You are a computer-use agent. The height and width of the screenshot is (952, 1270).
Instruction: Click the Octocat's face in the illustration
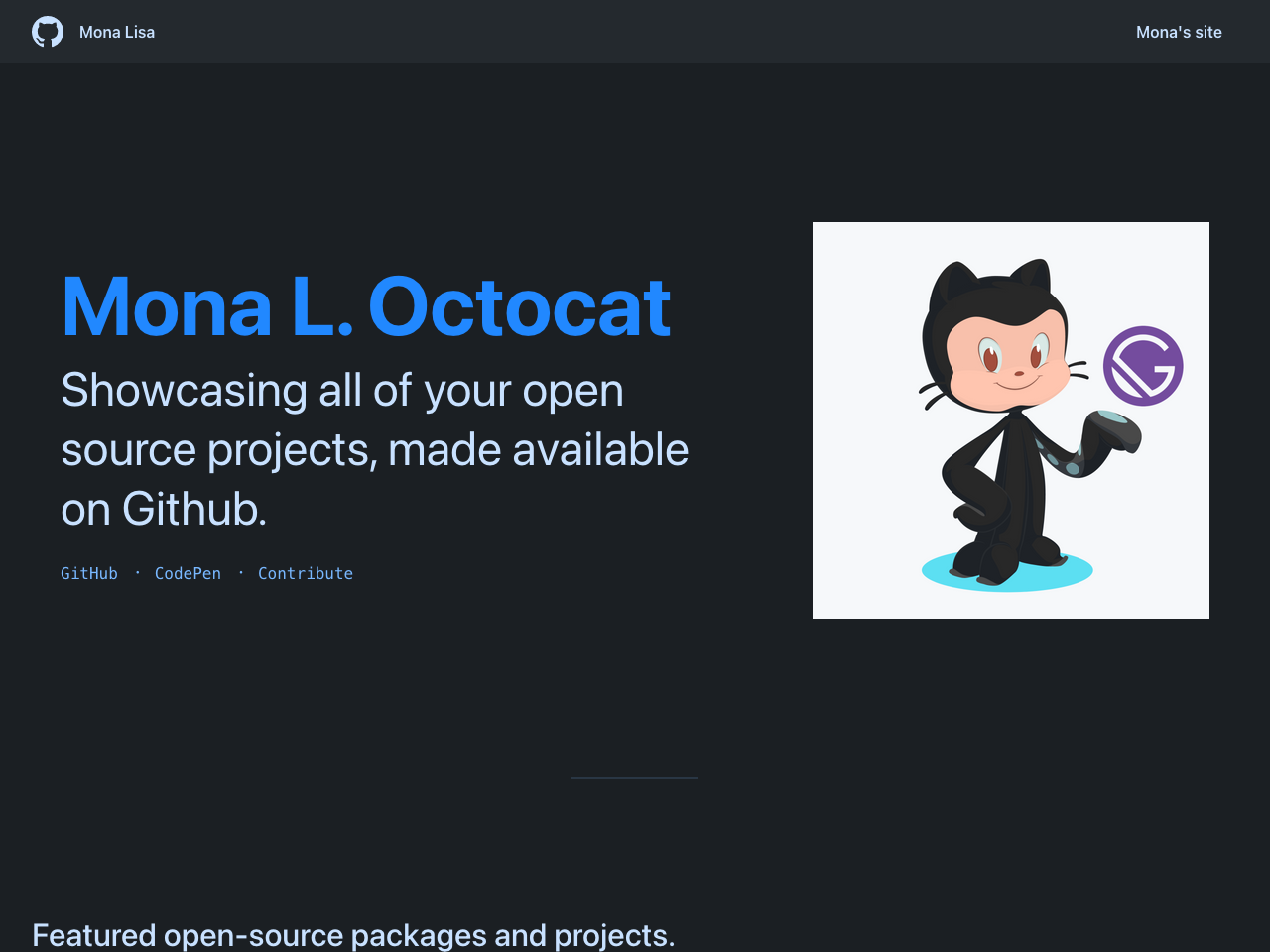pyautogui.click(x=1009, y=357)
